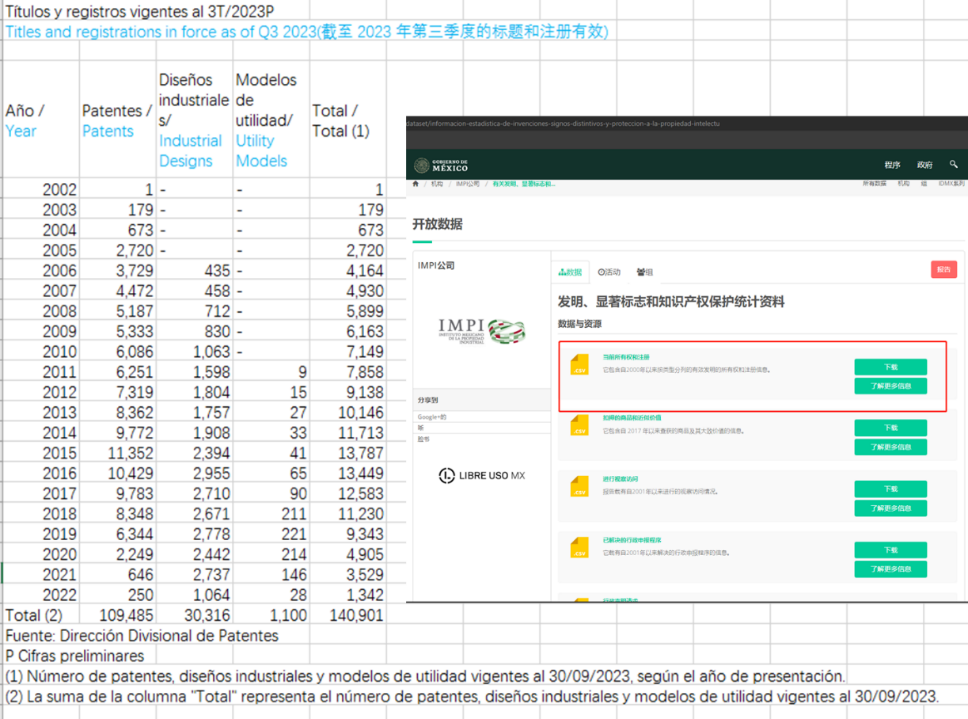The height and width of the screenshot is (719, 968).
Task: Select footnote (1) beginning 'Número de patentes'
Action: pos(425,676)
